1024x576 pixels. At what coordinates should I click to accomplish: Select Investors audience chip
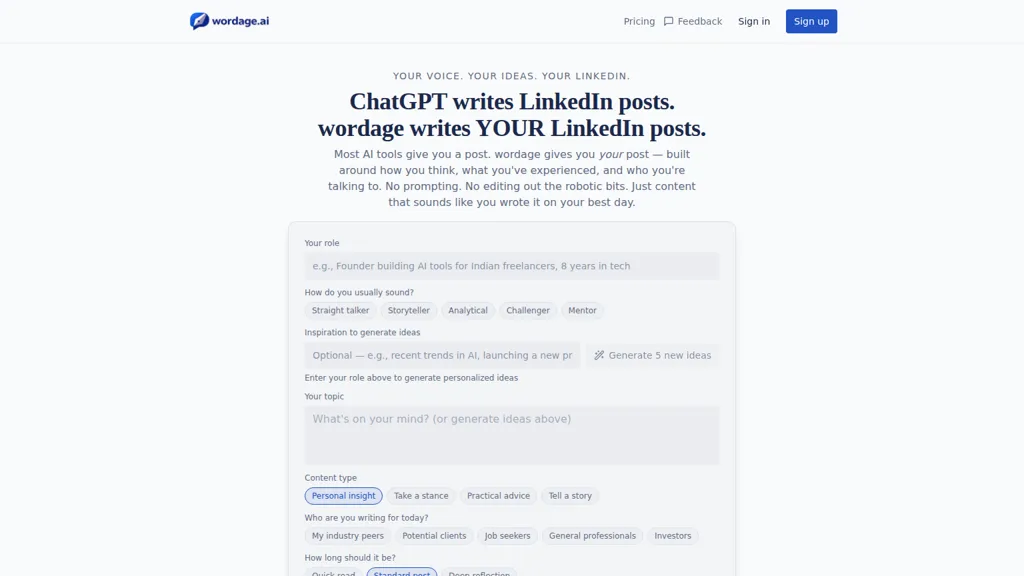tap(673, 536)
